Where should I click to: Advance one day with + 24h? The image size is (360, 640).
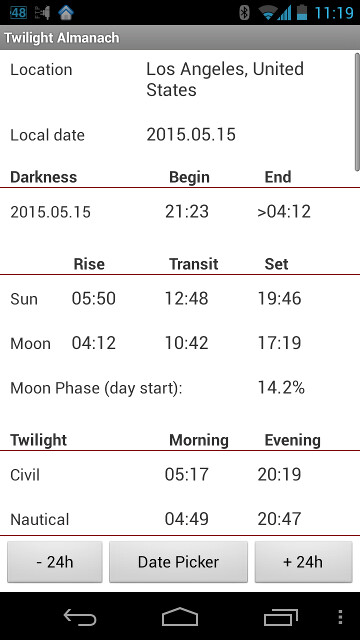tap(303, 562)
